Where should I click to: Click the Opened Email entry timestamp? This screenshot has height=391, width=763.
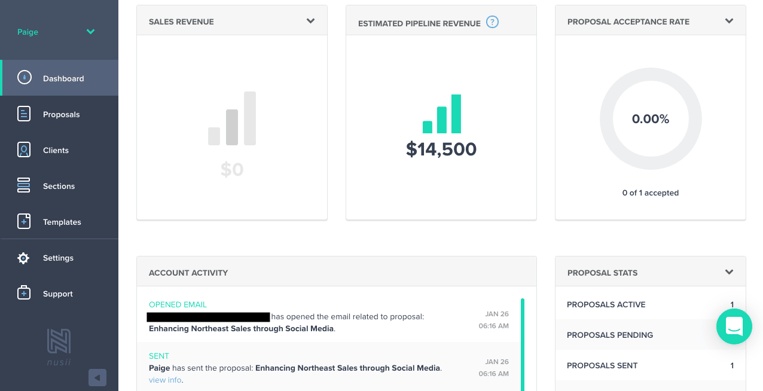tap(494, 320)
